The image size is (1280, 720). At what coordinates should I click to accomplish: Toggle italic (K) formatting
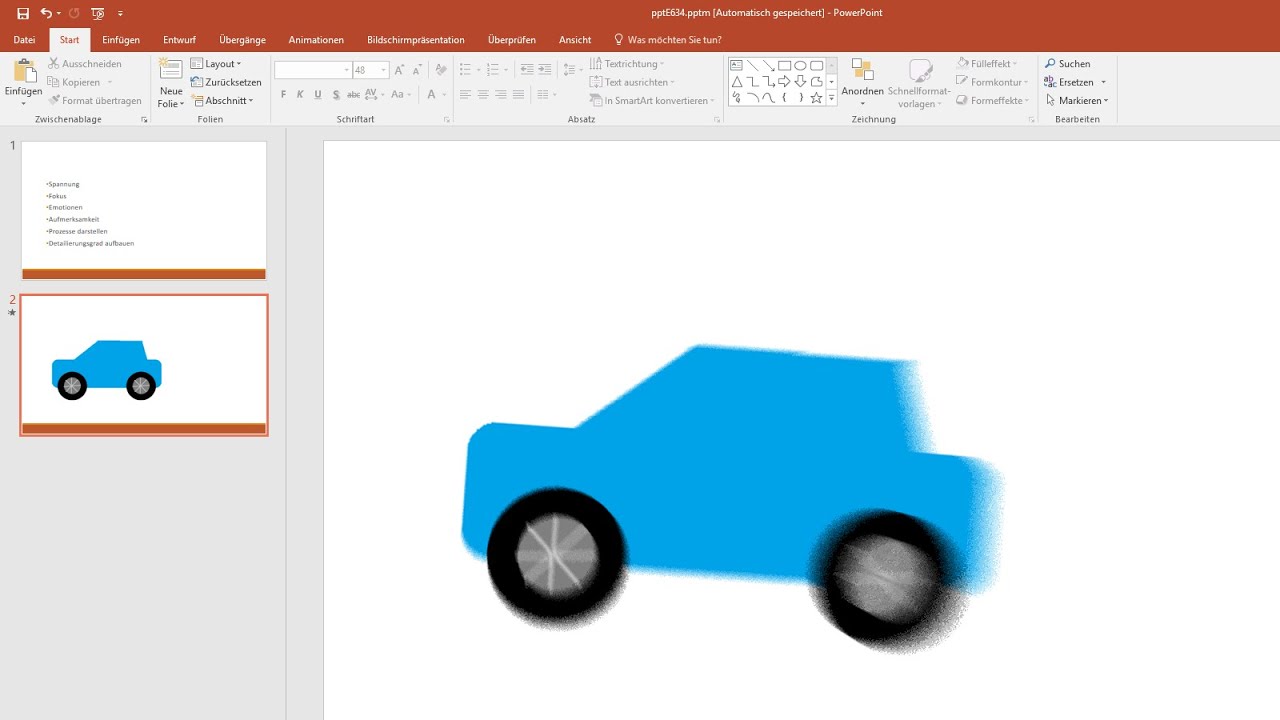300,95
